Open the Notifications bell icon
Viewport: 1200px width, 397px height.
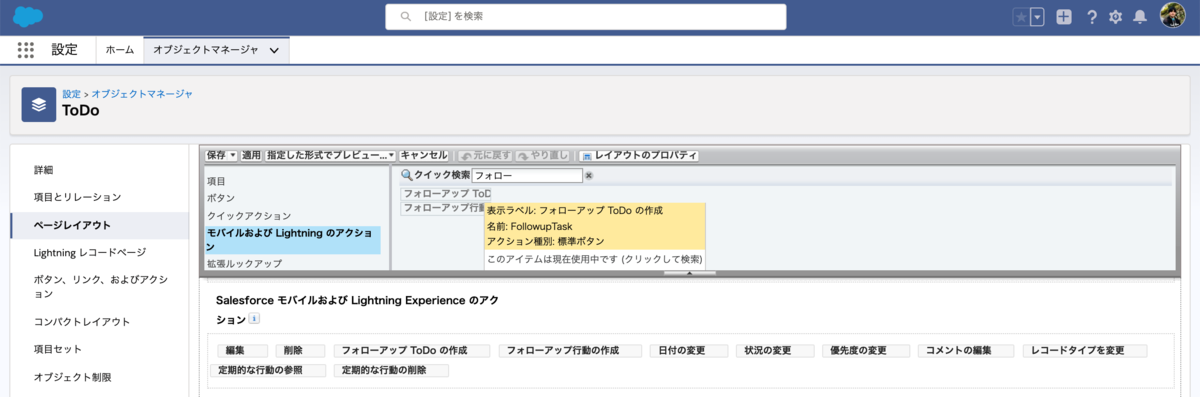click(x=1139, y=17)
